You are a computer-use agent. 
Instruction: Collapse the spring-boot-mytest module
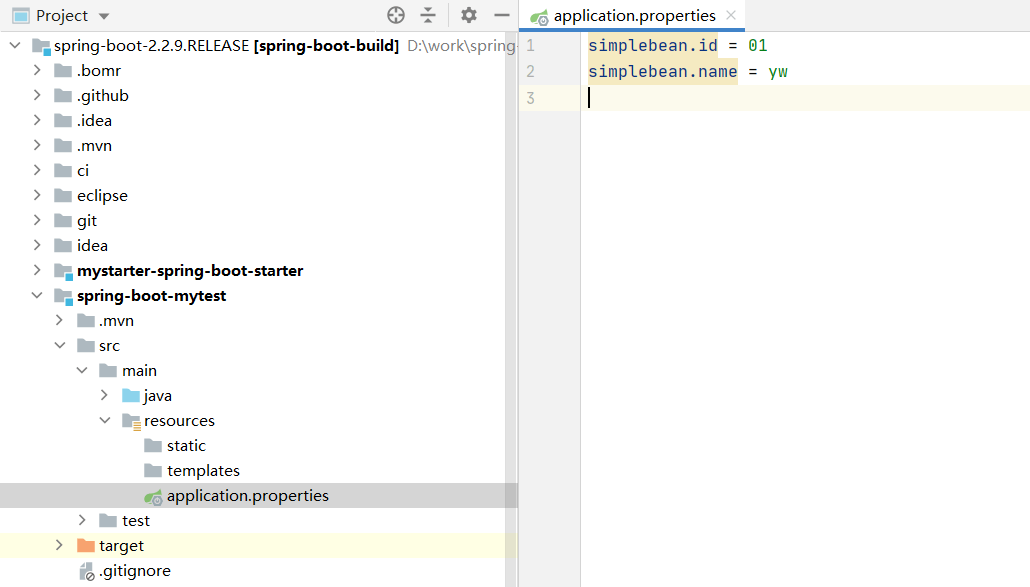point(37,296)
